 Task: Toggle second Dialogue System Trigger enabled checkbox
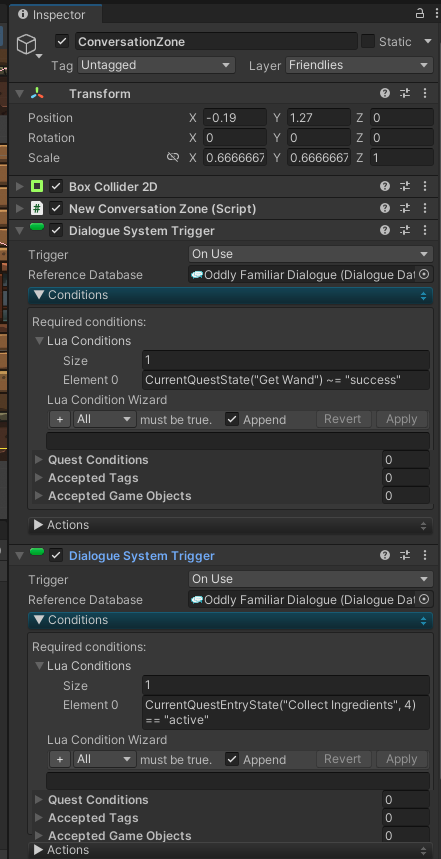(x=55, y=556)
